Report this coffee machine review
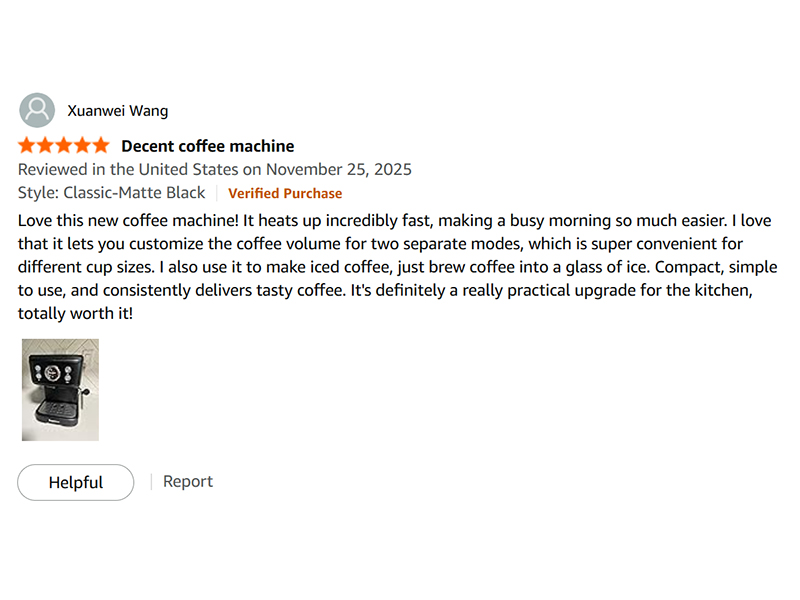This screenshot has width=800, height=600. (x=188, y=481)
